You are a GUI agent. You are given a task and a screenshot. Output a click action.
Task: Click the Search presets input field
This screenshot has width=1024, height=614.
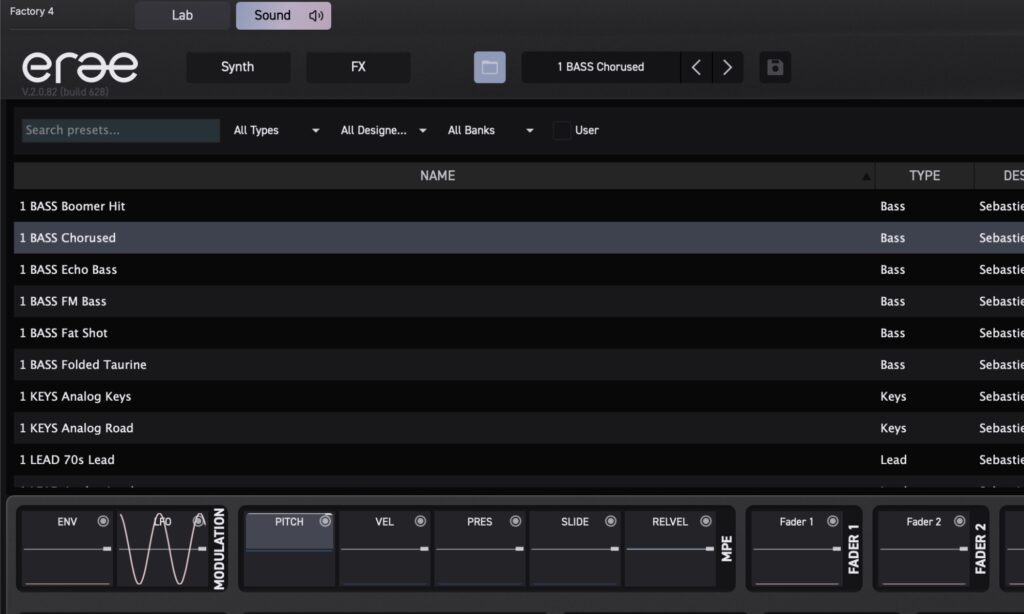(x=121, y=131)
